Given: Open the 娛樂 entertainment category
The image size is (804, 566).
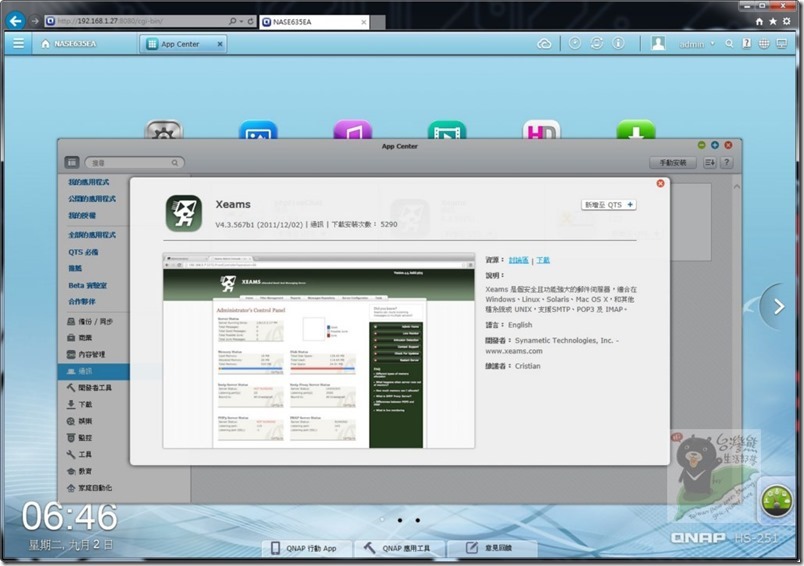Looking at the screenshot, I should click(79, 421).
